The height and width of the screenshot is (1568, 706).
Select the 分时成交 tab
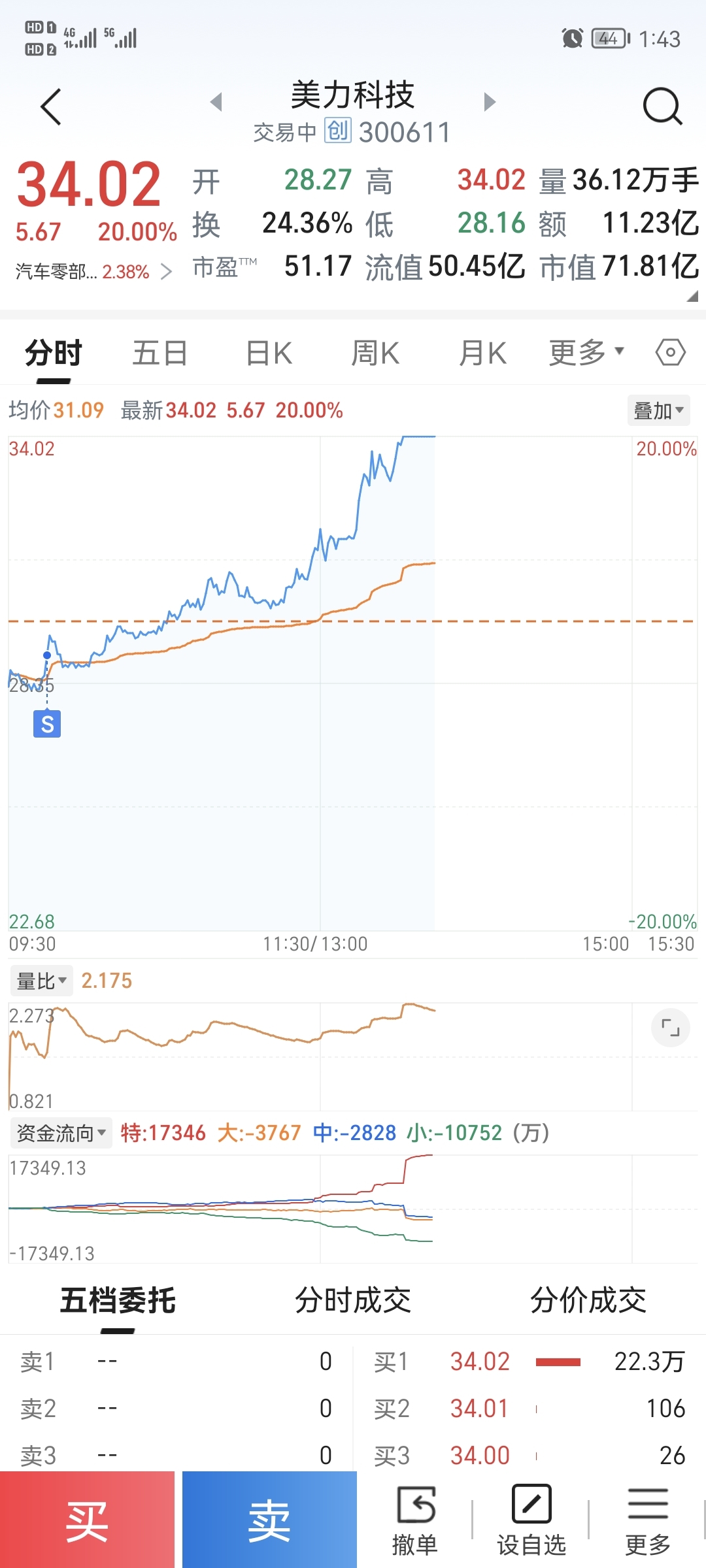(x=353, y=1300)
